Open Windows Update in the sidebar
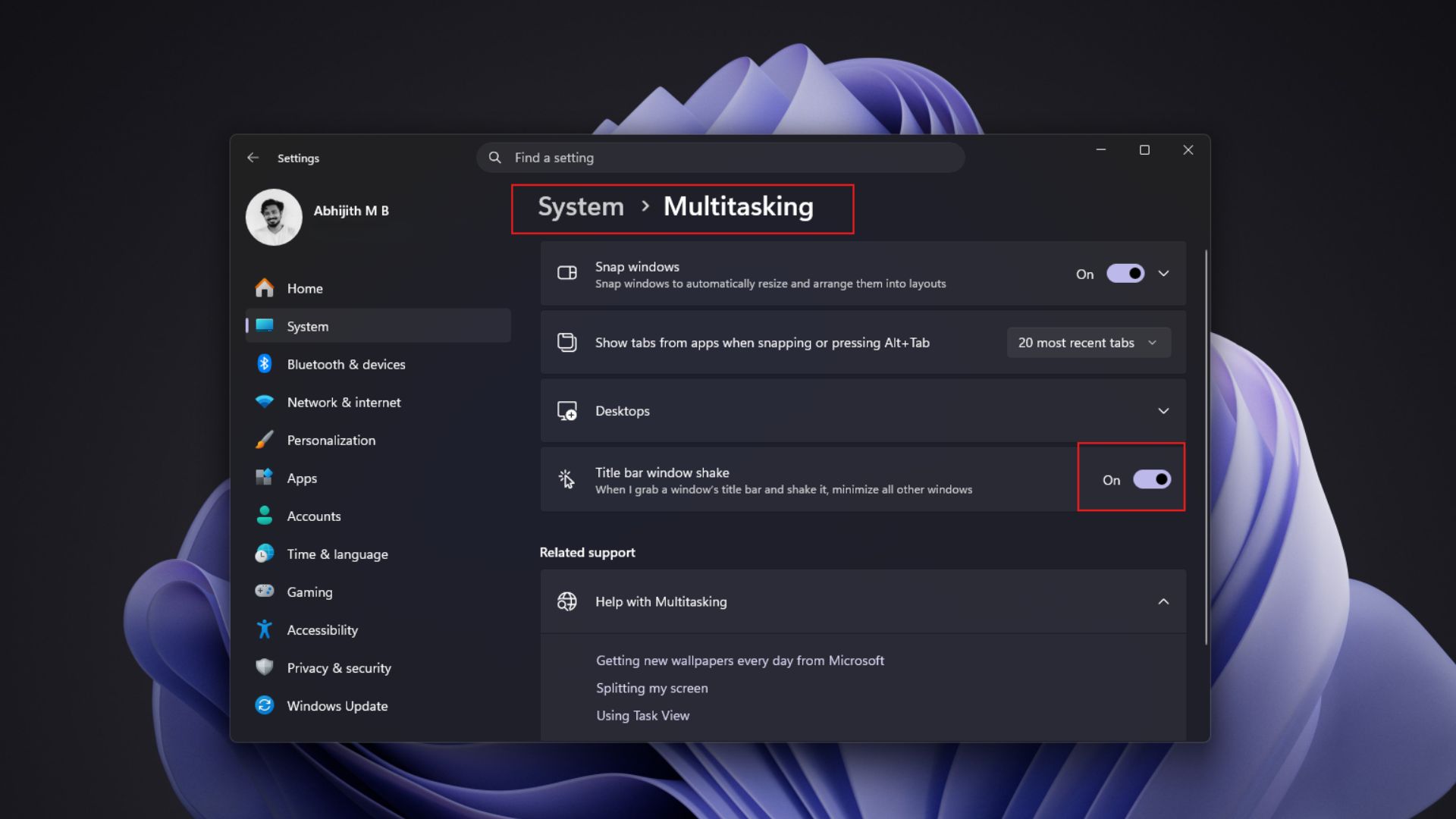1456x819 pixels. pos(378,705)
